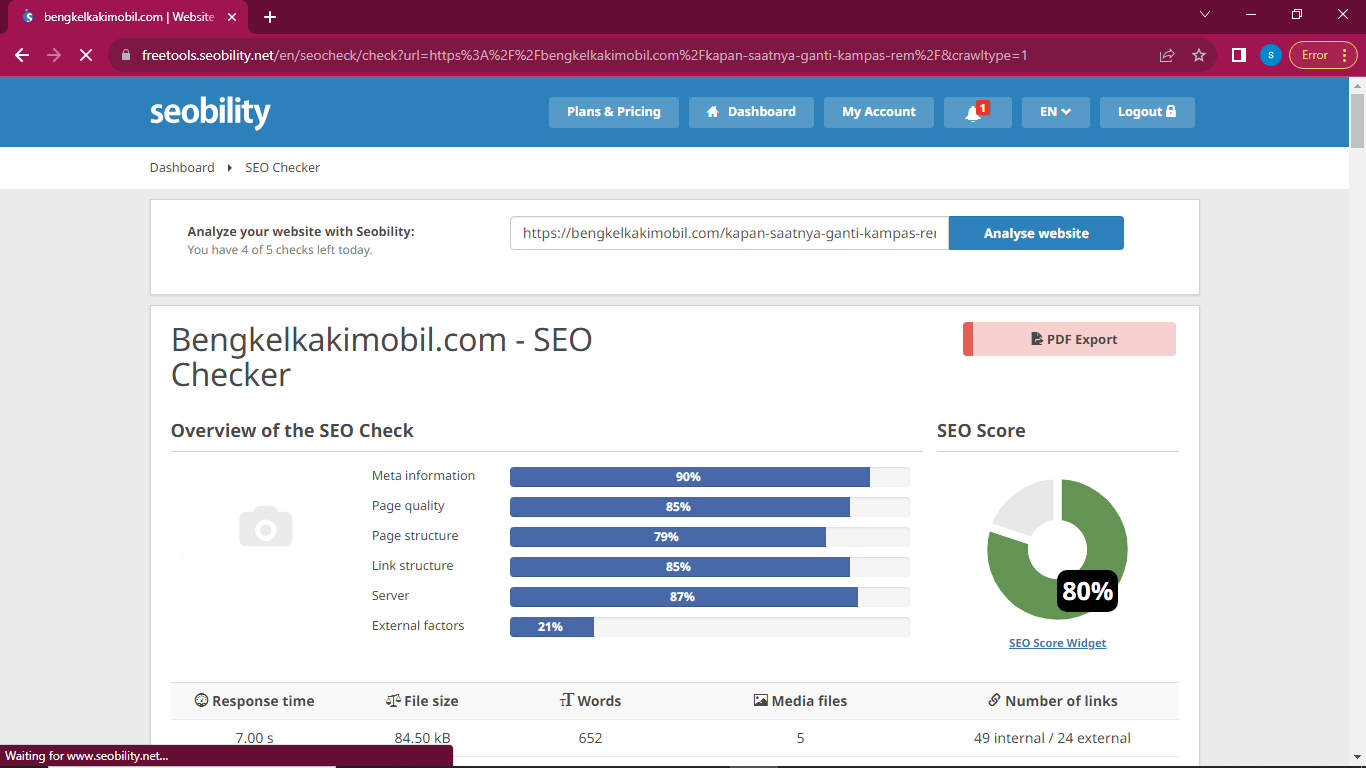1366x768 pixels.
Task: Click the Logout button
Action: tap(1147, 112)
